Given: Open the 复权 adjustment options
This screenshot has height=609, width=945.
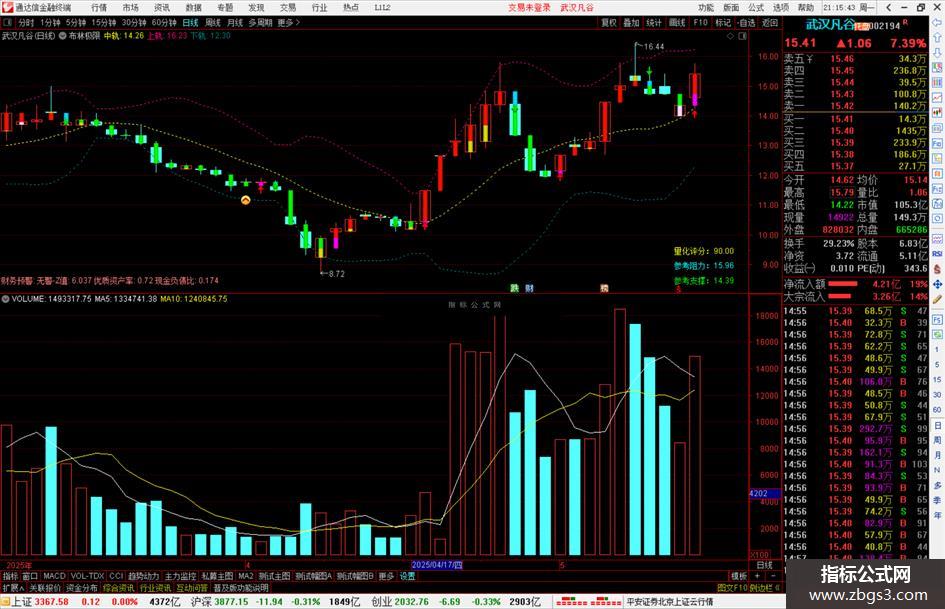Looking at the screenshot, I should 609,23.
